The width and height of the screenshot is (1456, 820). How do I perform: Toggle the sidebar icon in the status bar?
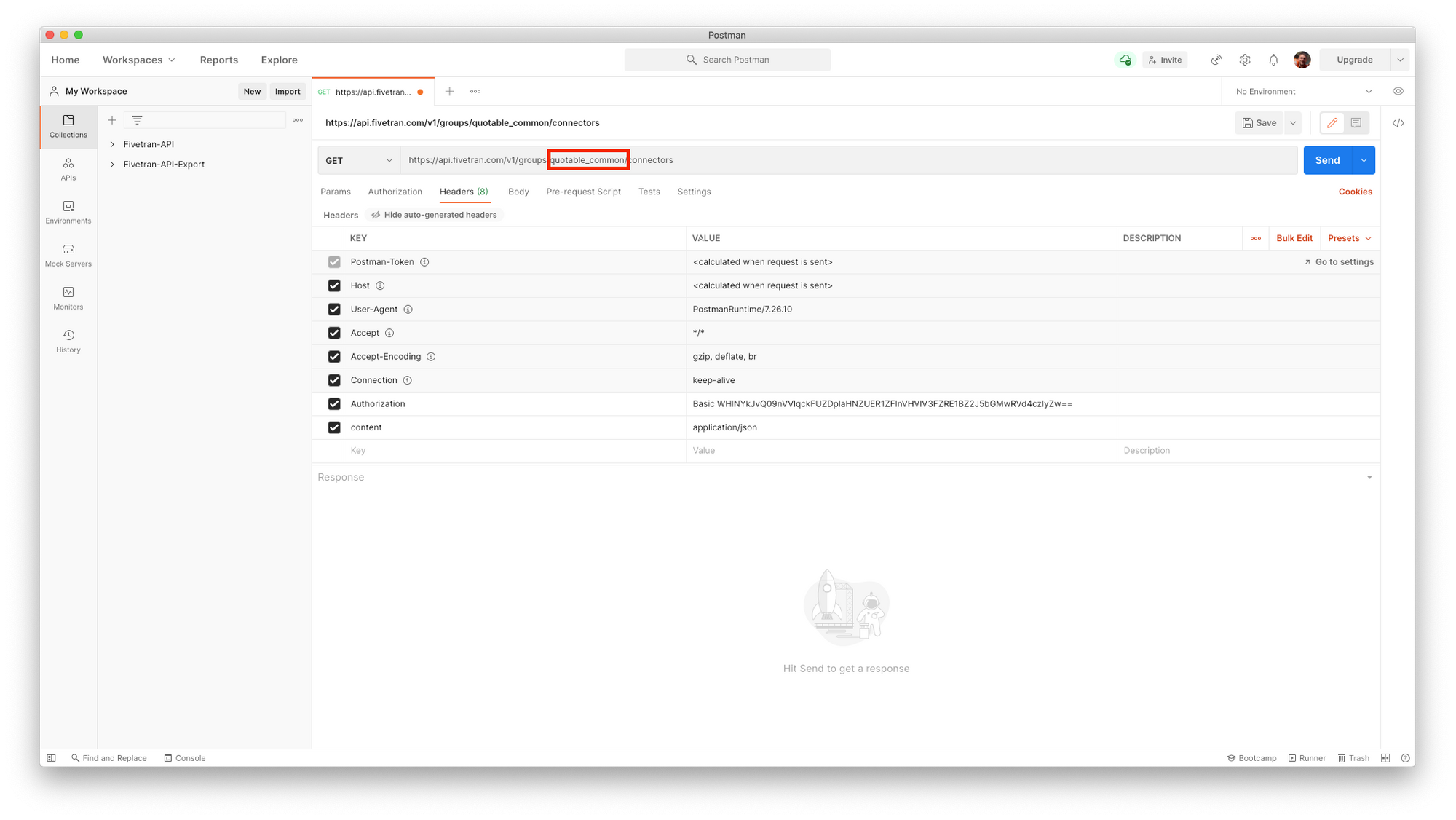tap(52, 758)
